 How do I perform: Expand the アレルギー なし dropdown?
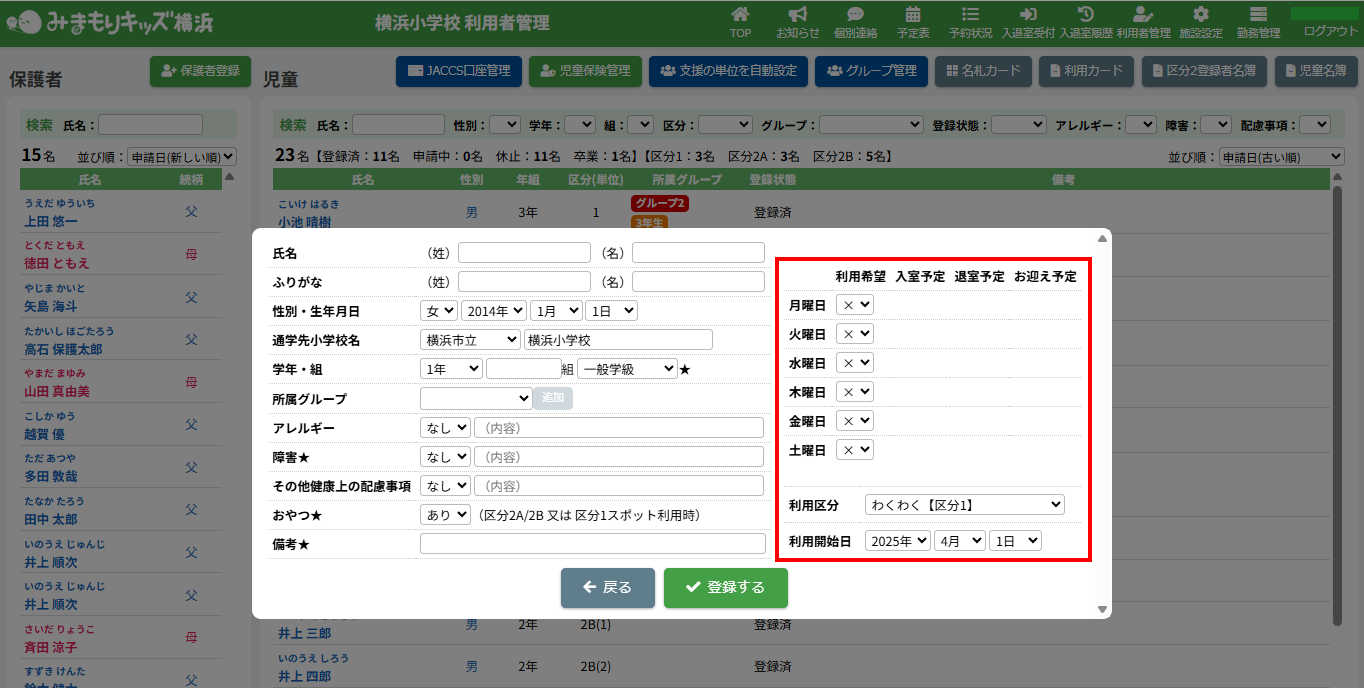(445, 428)
